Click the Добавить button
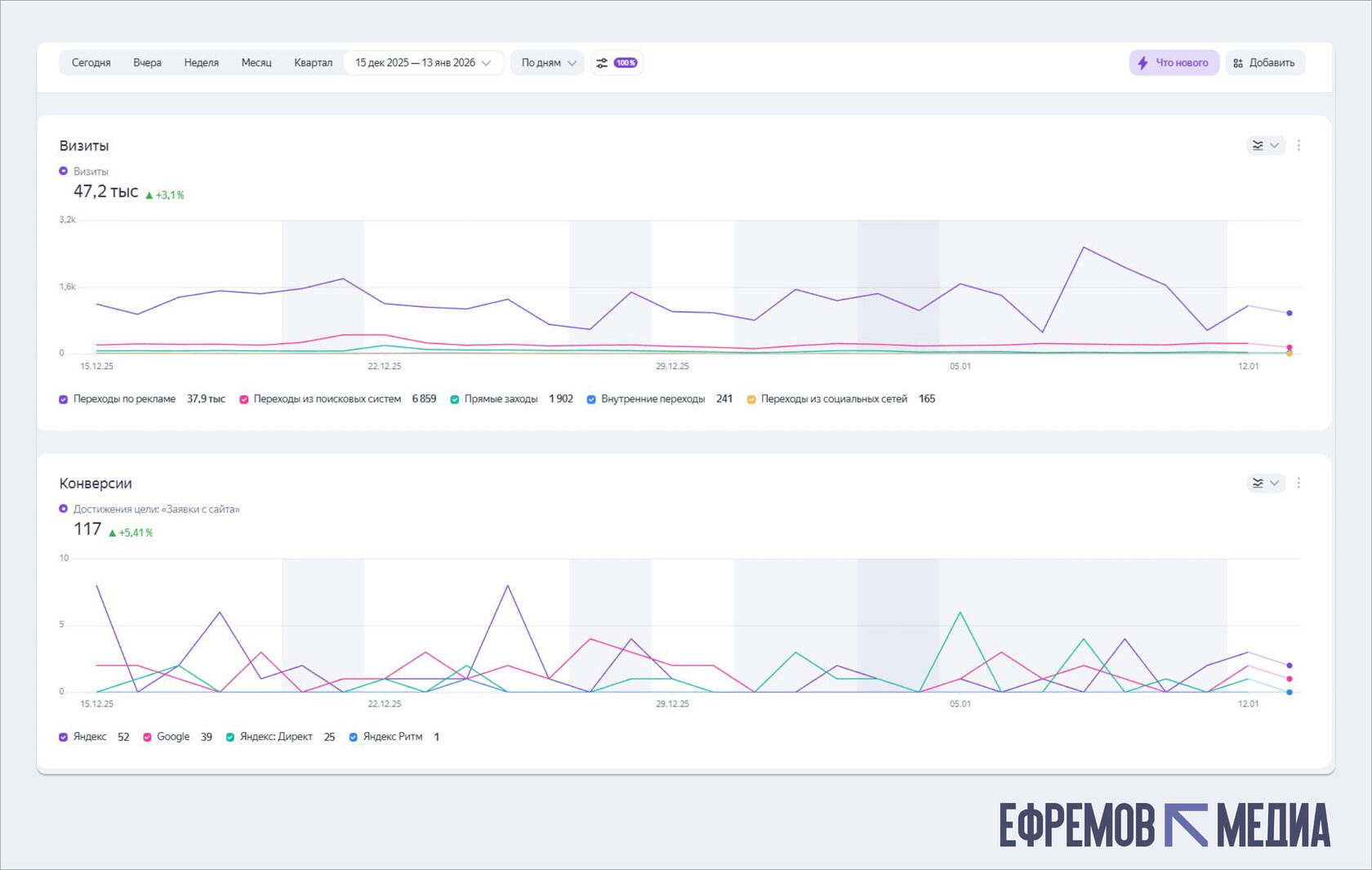The height and width of the screenshot is (870, 1372). (1265, 63)
